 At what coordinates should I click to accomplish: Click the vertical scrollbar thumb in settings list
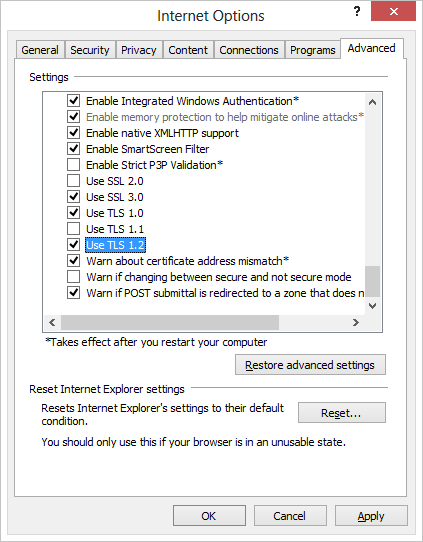coord(372,281)
